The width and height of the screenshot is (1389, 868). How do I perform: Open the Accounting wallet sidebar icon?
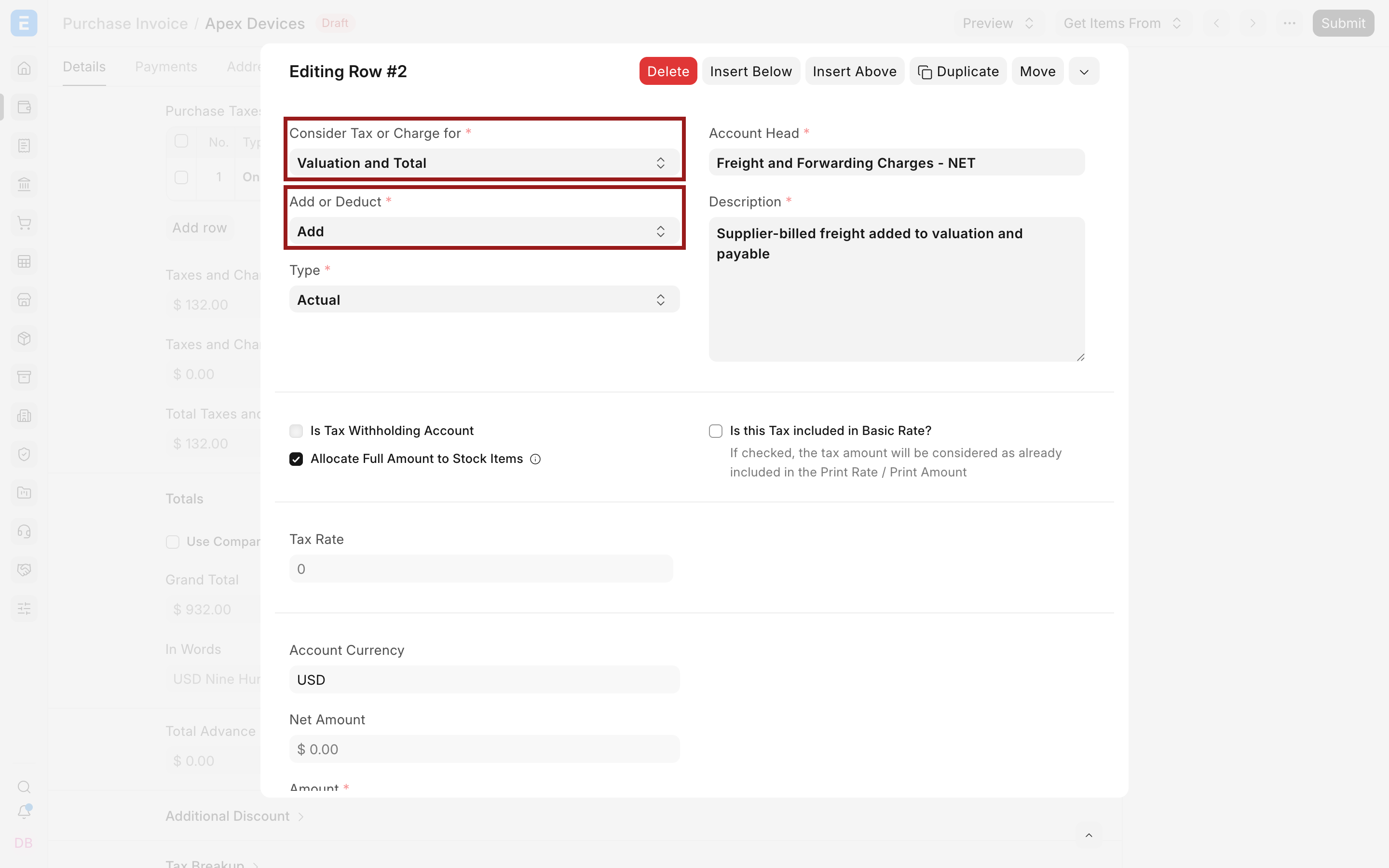[x=24, y=108]
